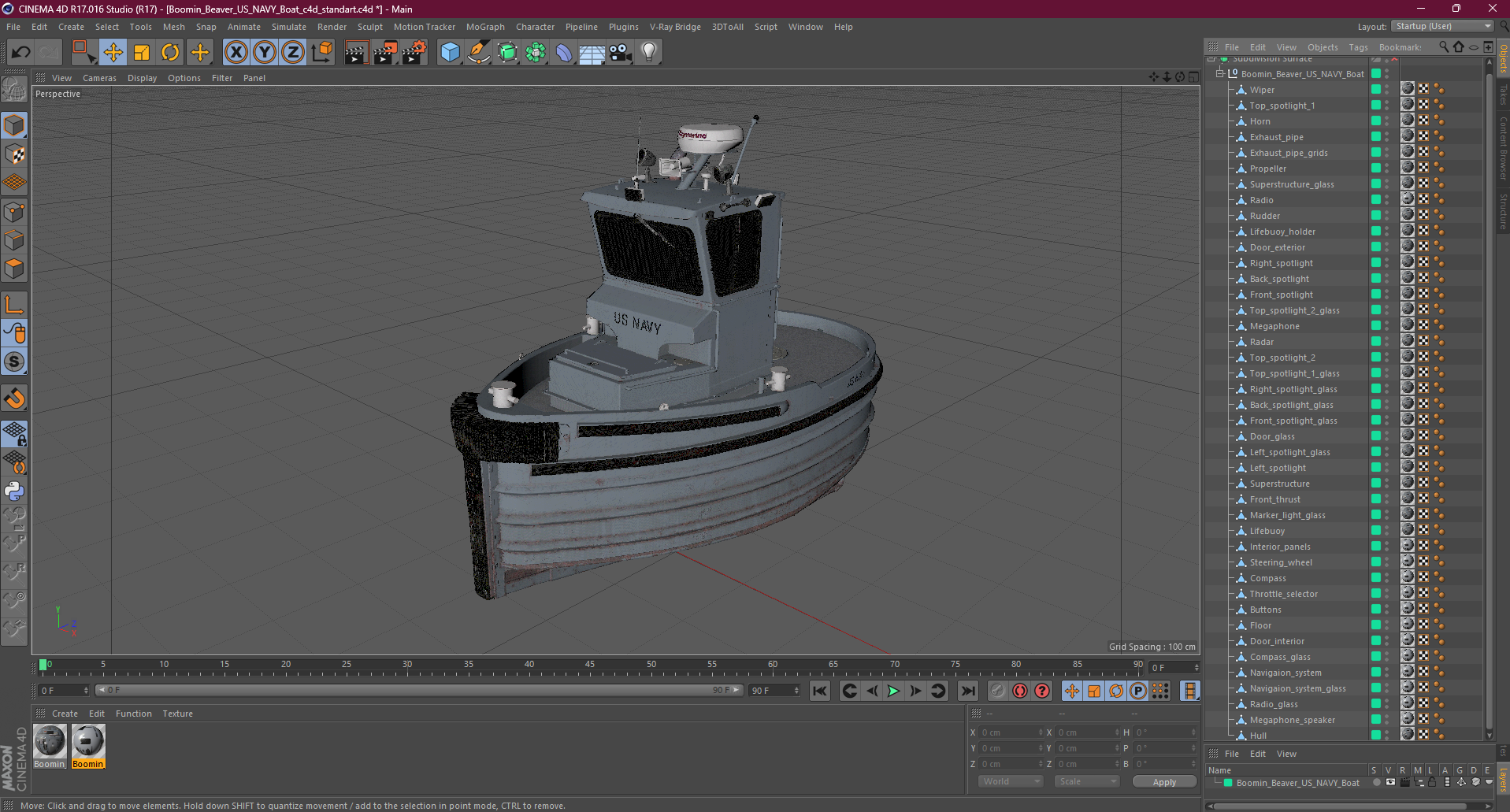Click the timeline range slider bar
Image resolution: width=1510 pixels, height=812 pixels.
pyautogui.click(x=418, y=690)
